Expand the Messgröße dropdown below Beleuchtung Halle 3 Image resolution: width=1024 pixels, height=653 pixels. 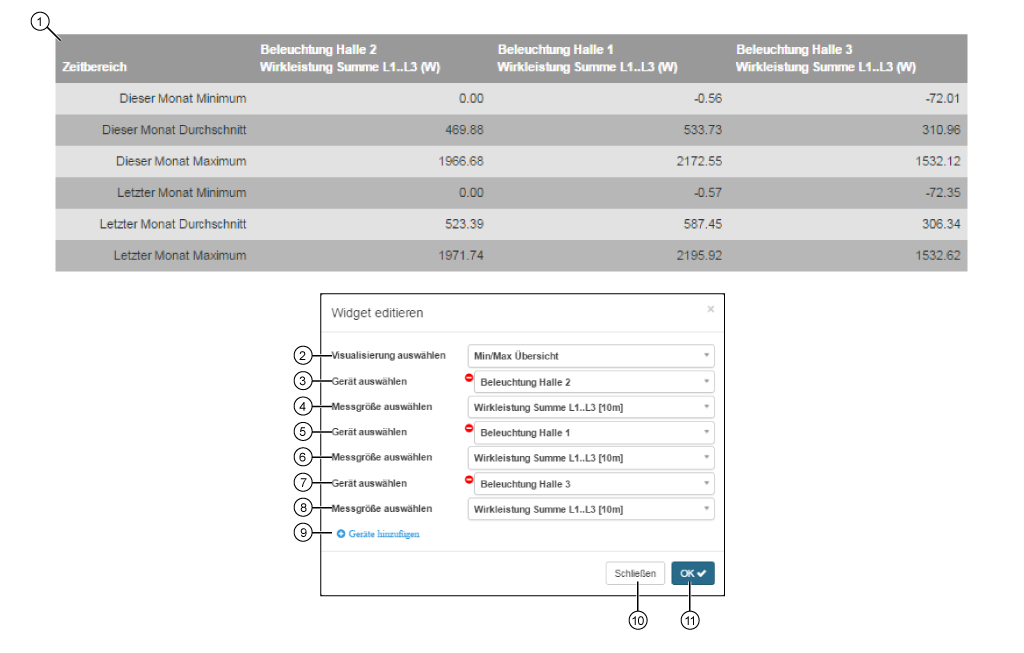point(590,509)
